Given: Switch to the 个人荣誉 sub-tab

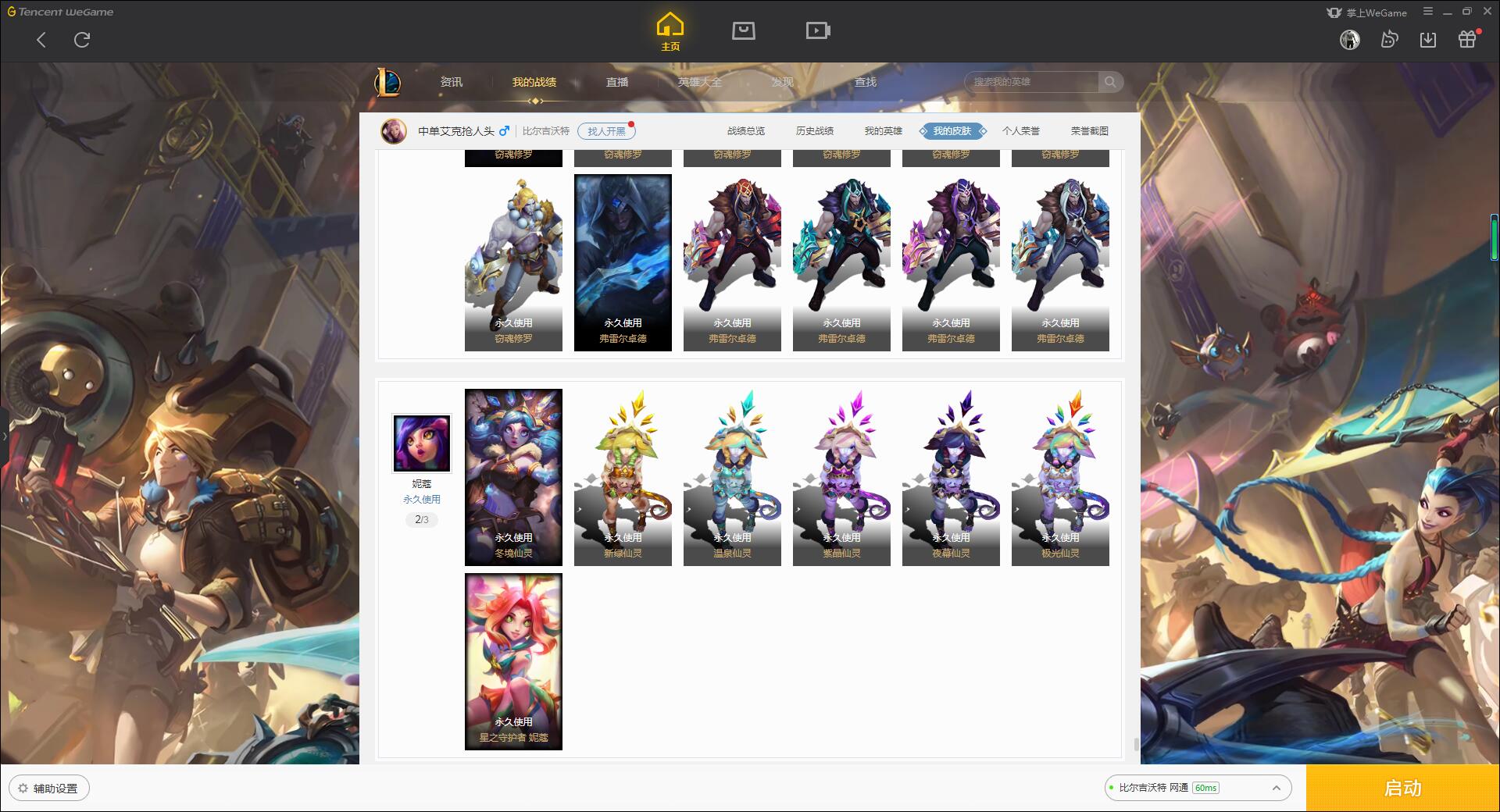Looking at the screenshot, I should 1021,131.
